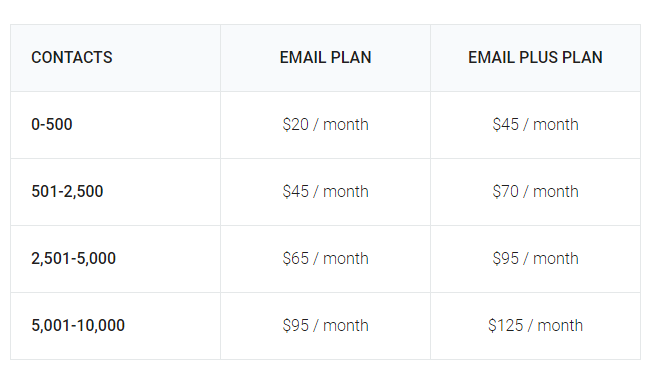Select the 501-2,500 contacts row label
This screenshot has width=661, height=391.
[67, 191]
